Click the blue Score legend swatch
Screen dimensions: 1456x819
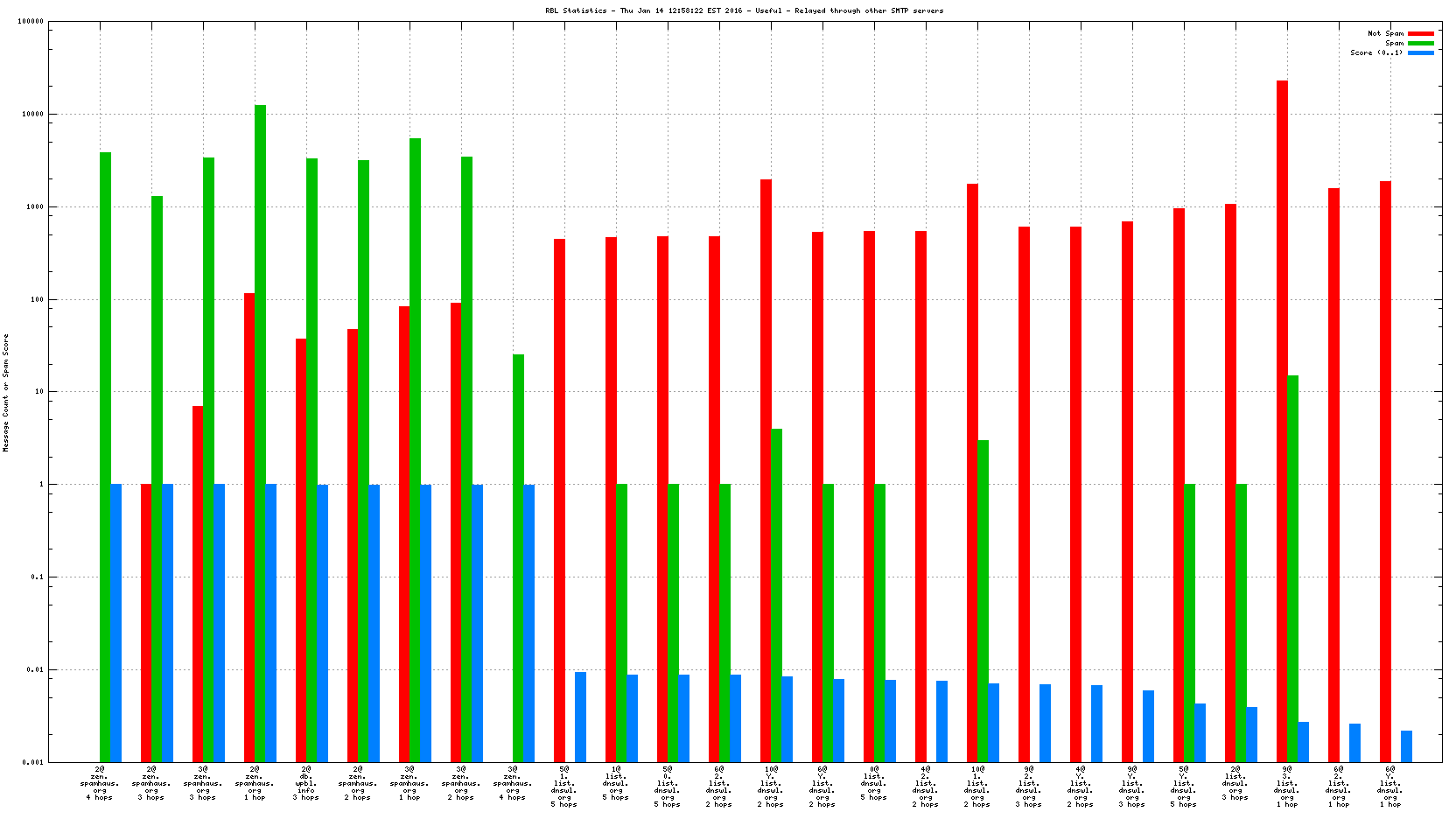[x=1420, y=52]
